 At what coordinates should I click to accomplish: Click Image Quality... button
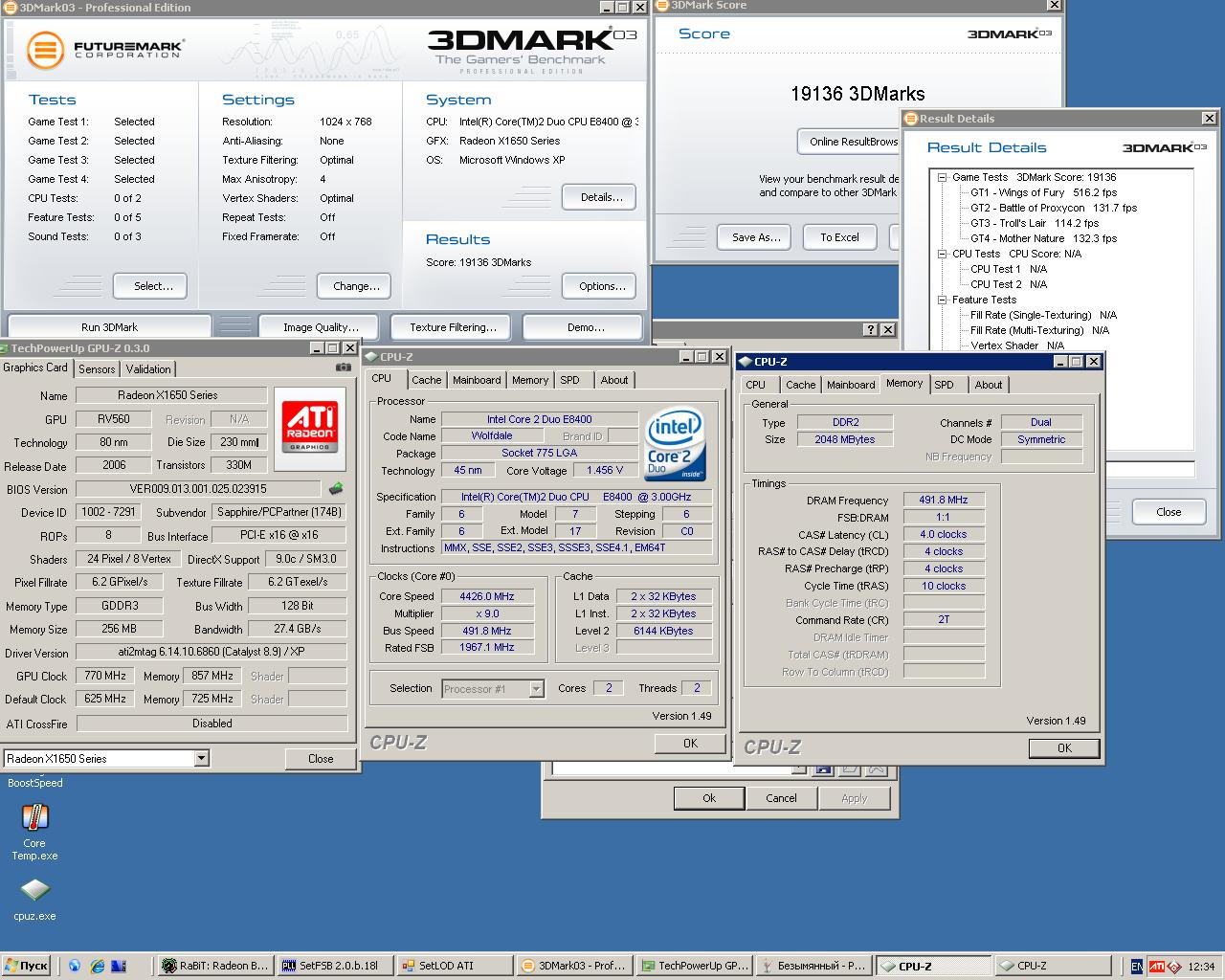coord(321,327)
